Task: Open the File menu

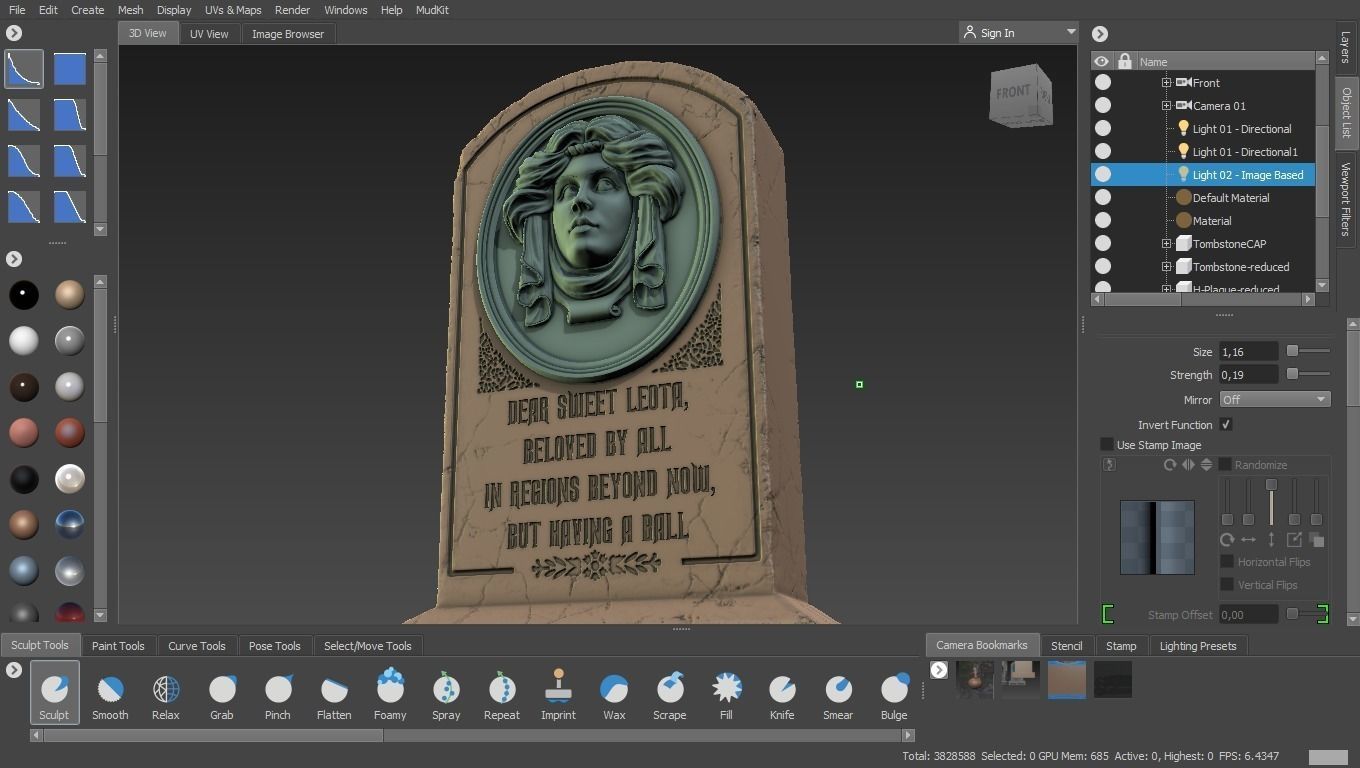Action: click(17, 10)
